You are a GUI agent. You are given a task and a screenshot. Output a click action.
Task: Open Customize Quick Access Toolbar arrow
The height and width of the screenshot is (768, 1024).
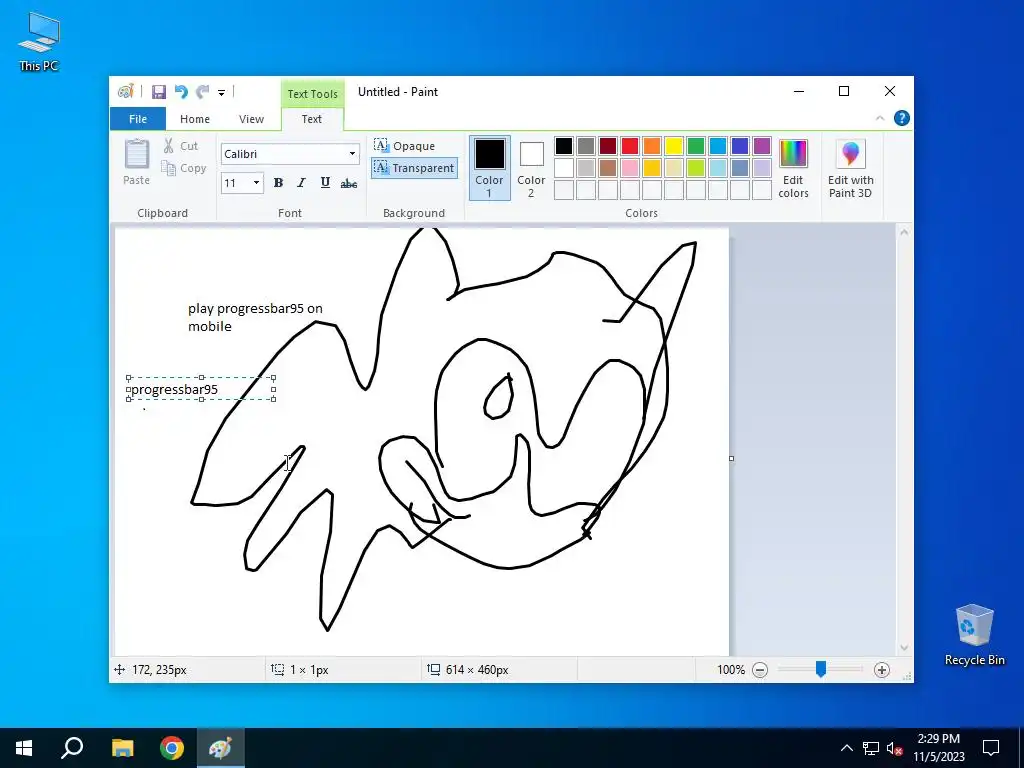(221, 93)
